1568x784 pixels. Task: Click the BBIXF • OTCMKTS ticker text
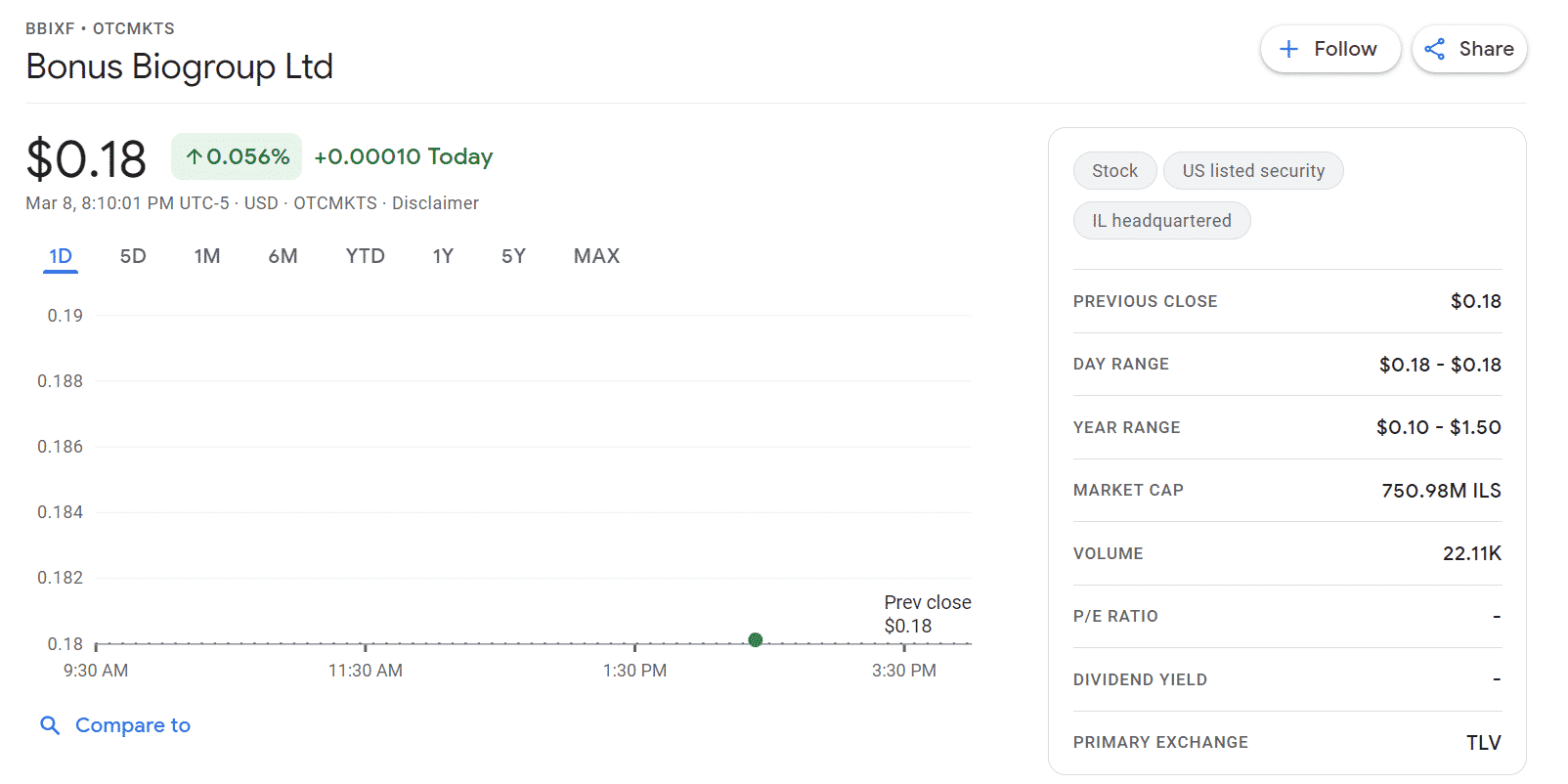coord(100,28)
